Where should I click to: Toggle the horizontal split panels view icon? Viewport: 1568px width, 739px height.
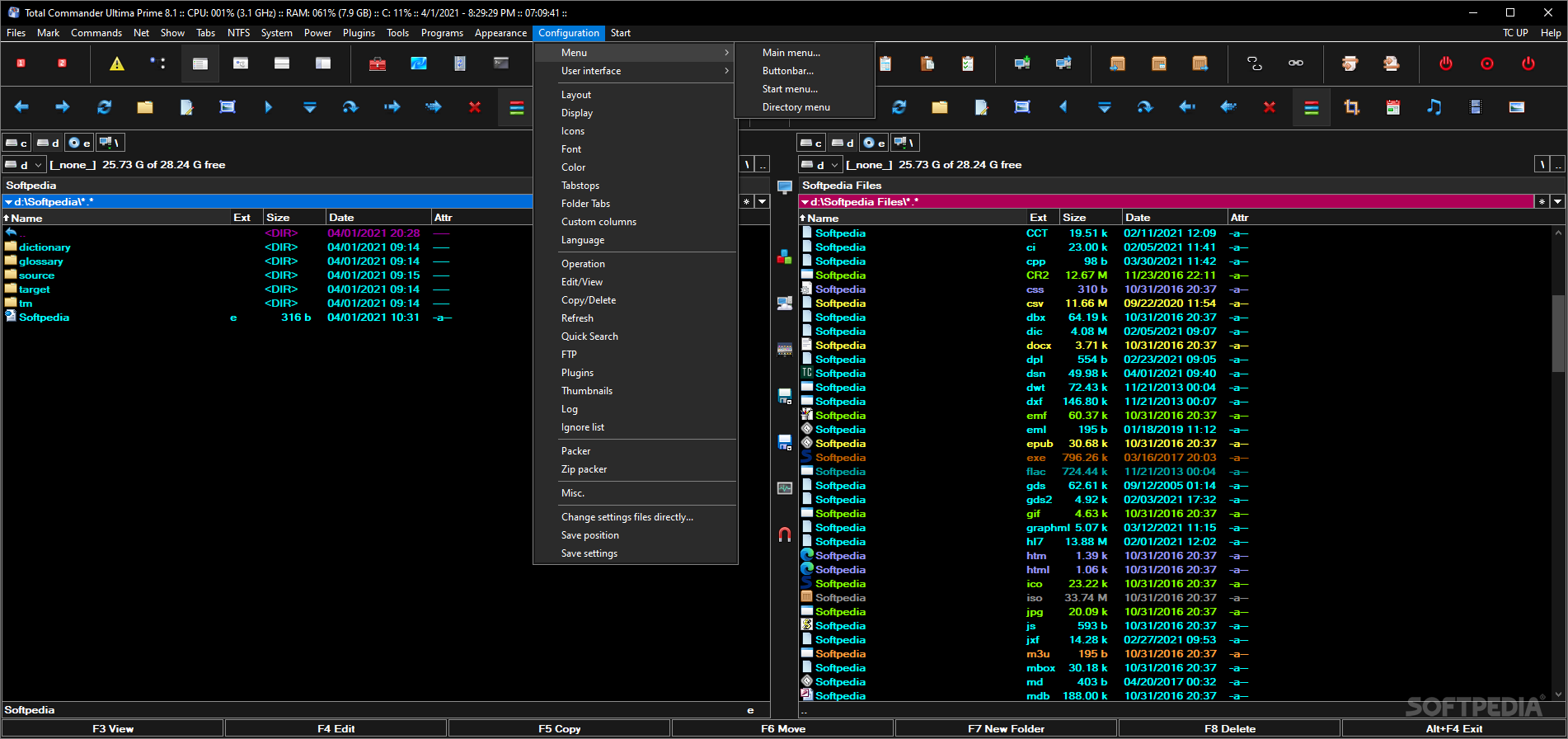[282, 64]
